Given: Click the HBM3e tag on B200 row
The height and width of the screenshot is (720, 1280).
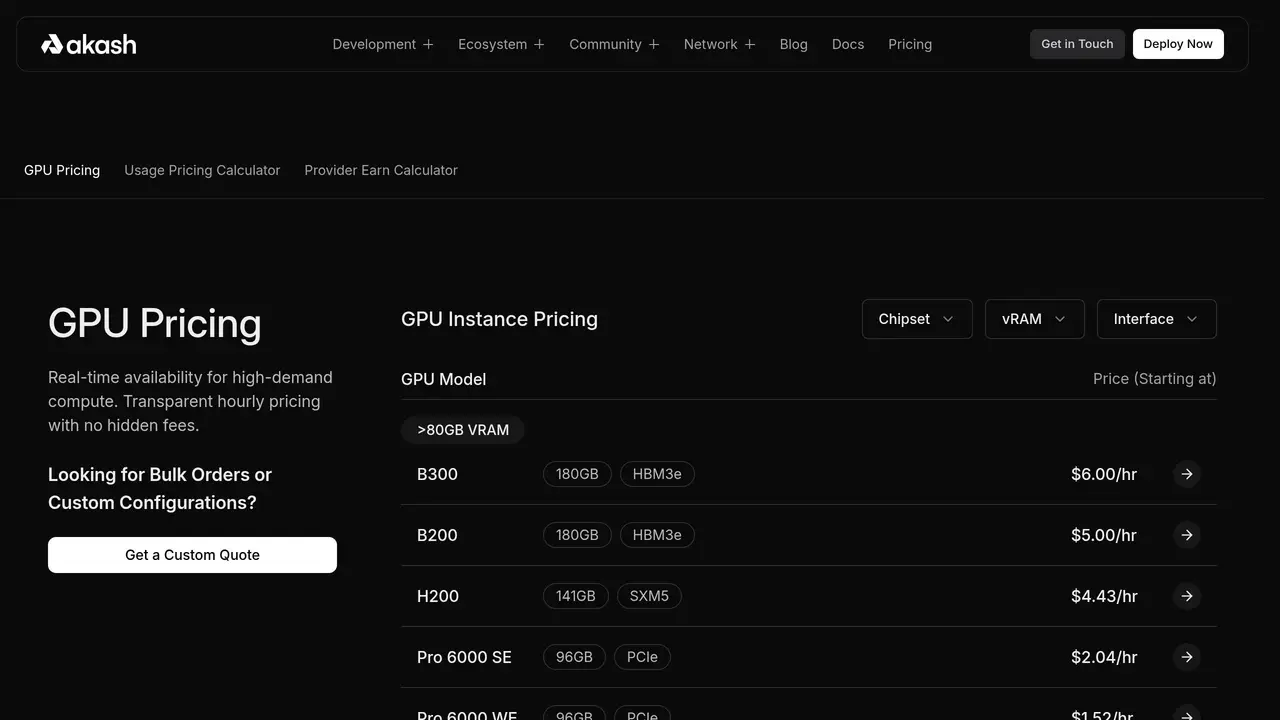Looking at the screenshot, I should coord(657,535).
